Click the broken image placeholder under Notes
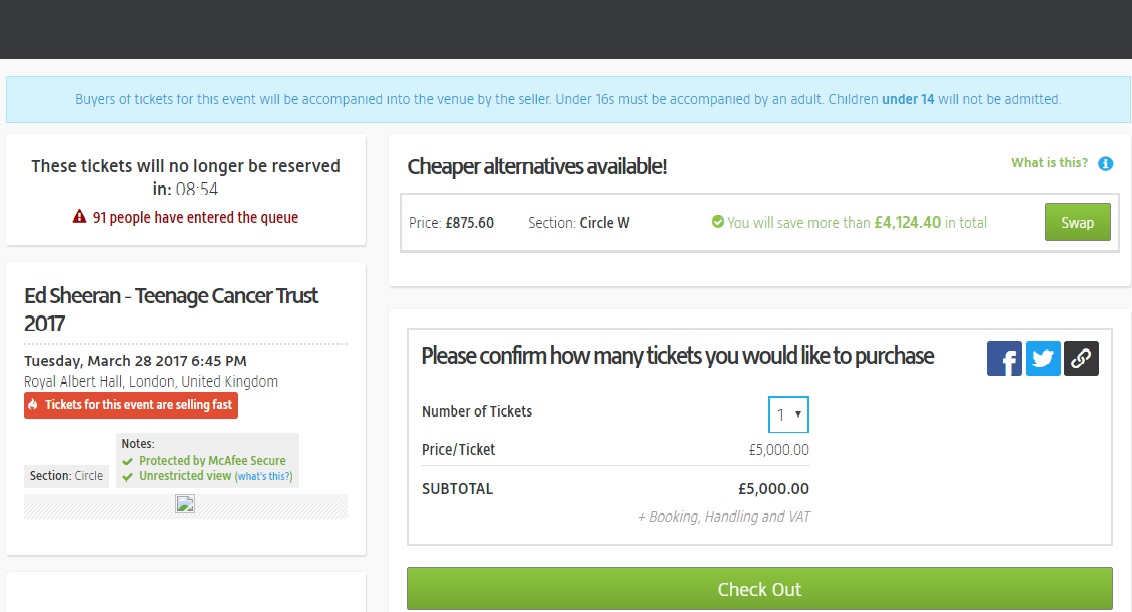 [185, 504]
